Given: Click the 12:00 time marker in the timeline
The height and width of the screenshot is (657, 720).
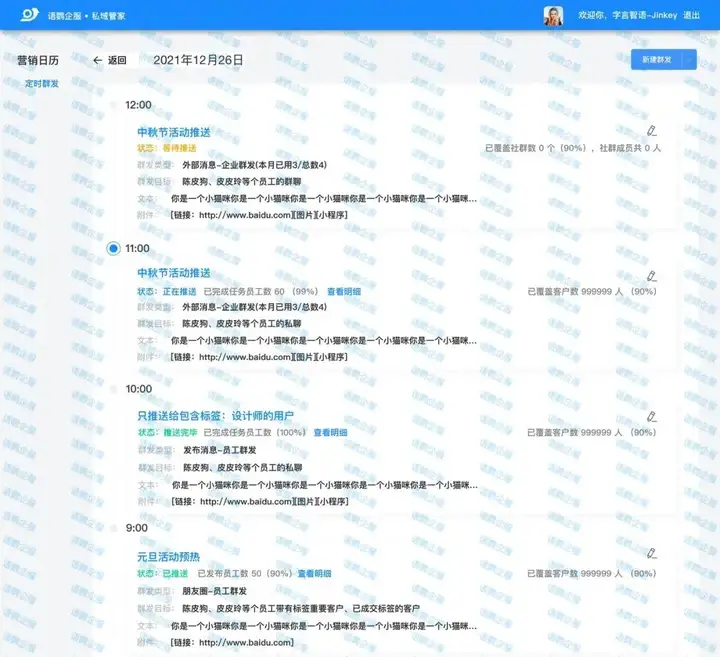Looking at the screenshot, I should coord(138,105).
